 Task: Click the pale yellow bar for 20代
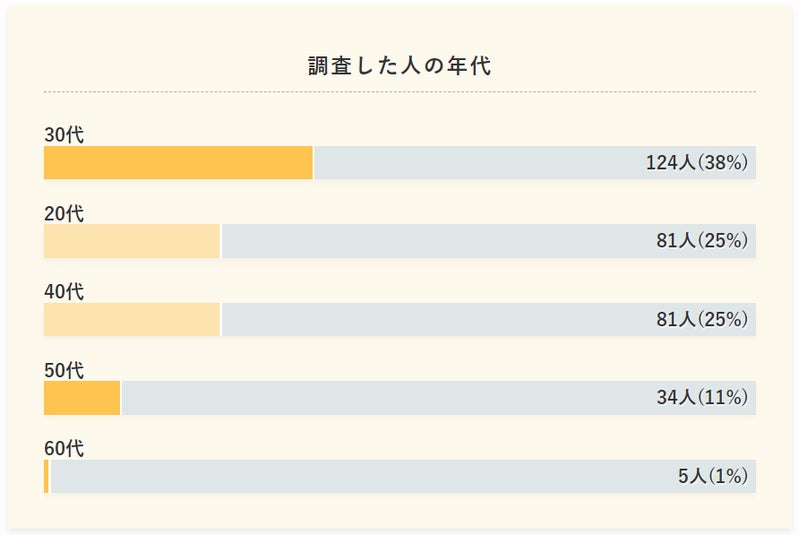[131, 241]
